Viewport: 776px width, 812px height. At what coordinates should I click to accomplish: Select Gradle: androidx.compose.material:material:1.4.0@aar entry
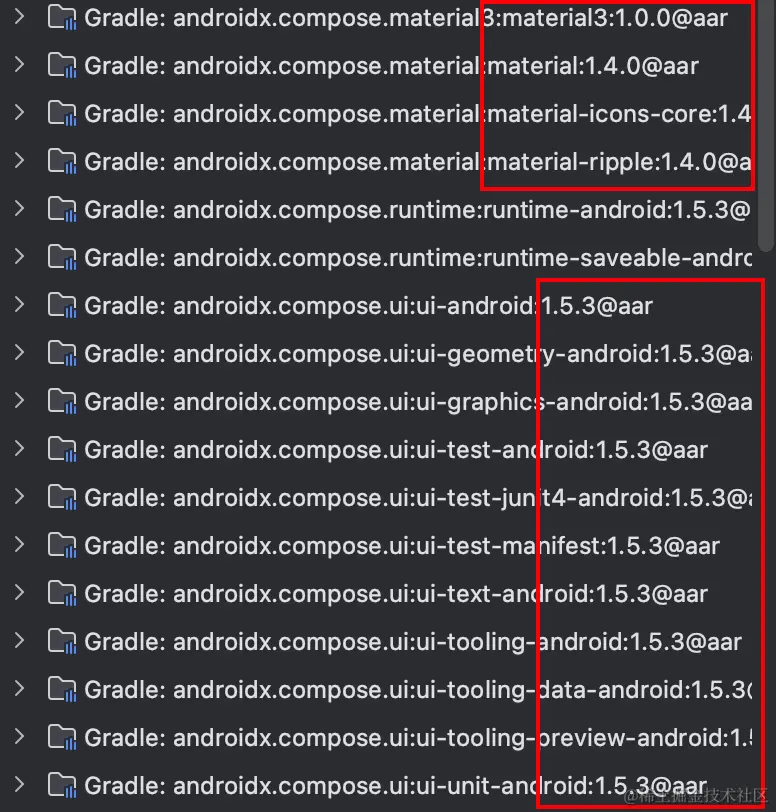(x=392, y=66)
